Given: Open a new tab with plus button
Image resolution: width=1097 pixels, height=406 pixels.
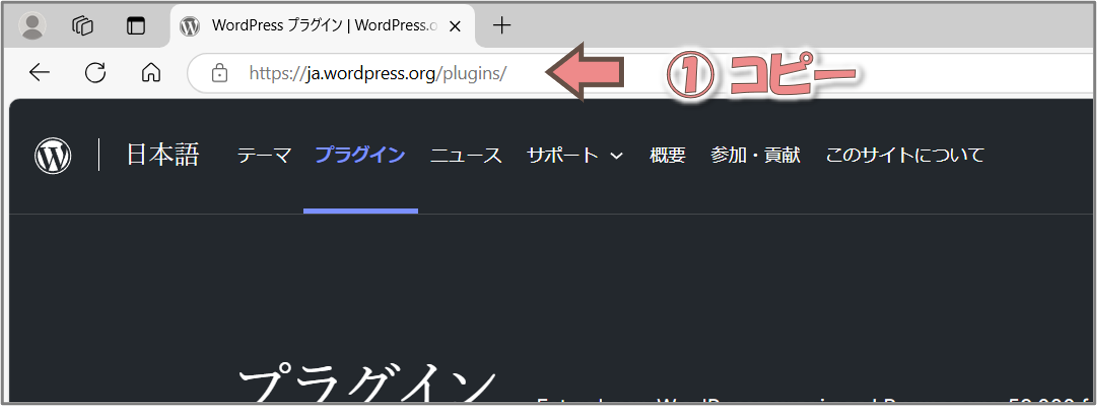Looking at the screenshot, I should click(502, 26).
